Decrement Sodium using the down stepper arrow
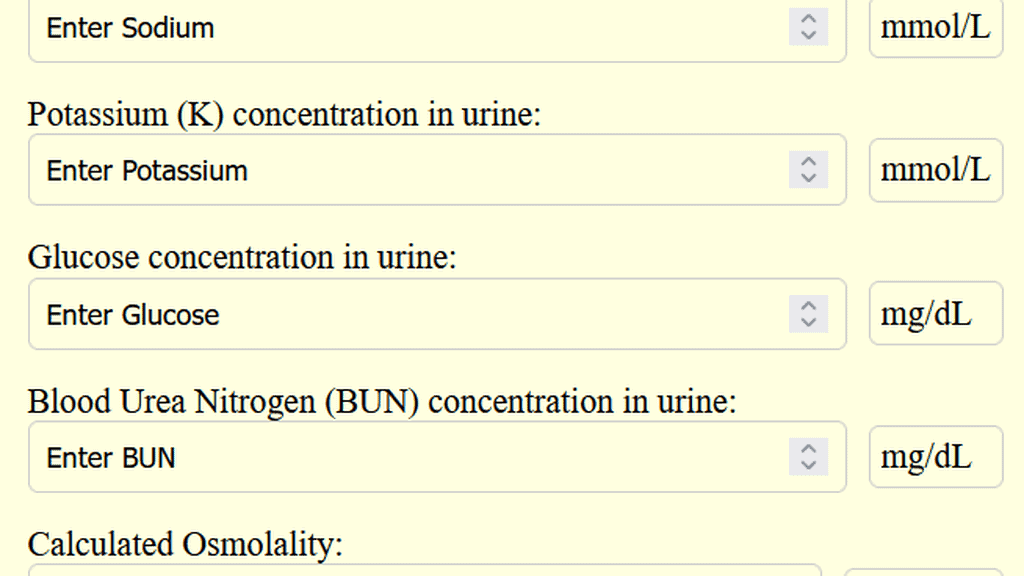1024x576 pixels. pos(806,34)
